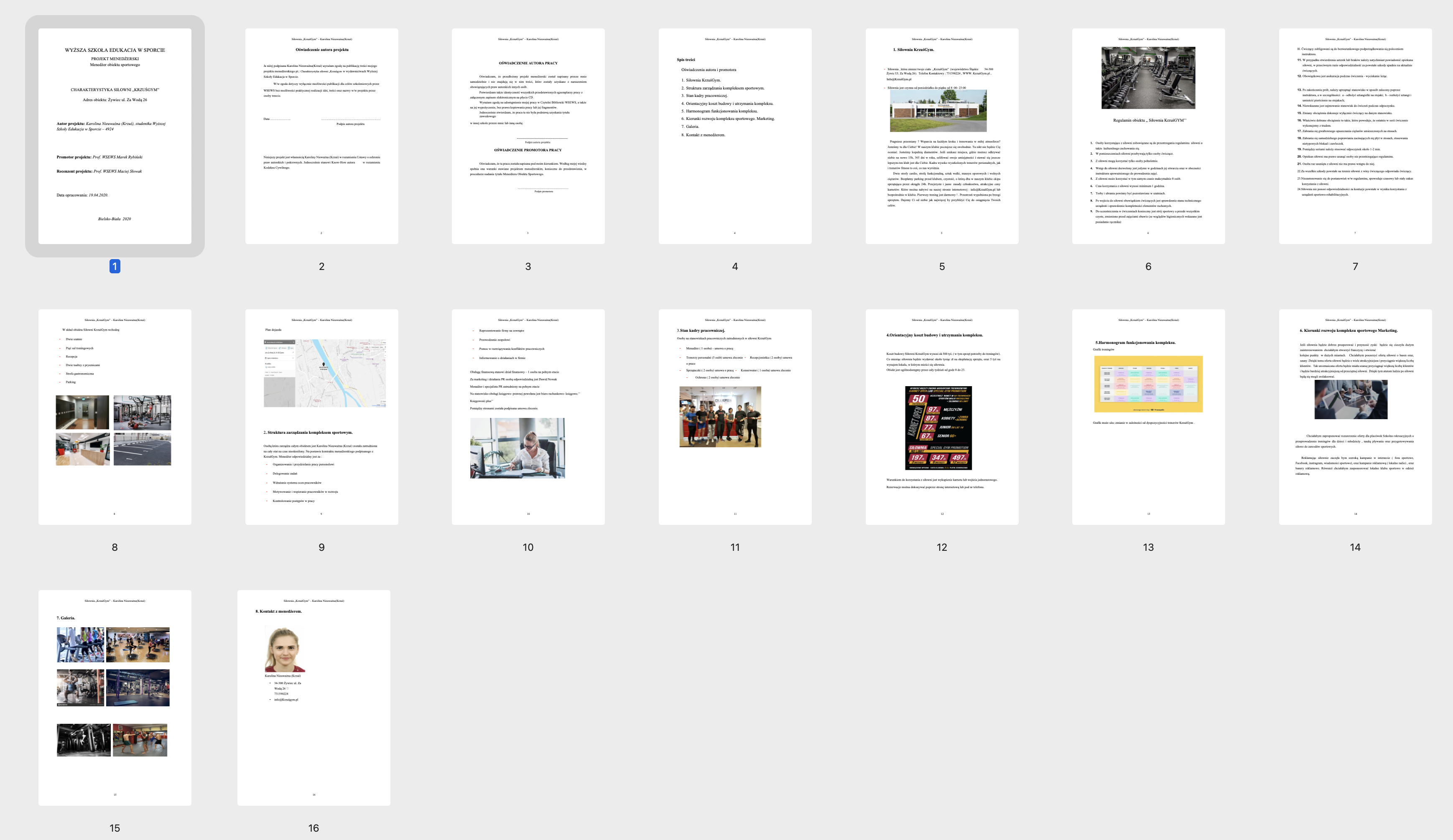The height and width of the screenshot is (840, 1453).
Task: Select page 7 numbered rules thumbnail
Action: [1355, 136]
